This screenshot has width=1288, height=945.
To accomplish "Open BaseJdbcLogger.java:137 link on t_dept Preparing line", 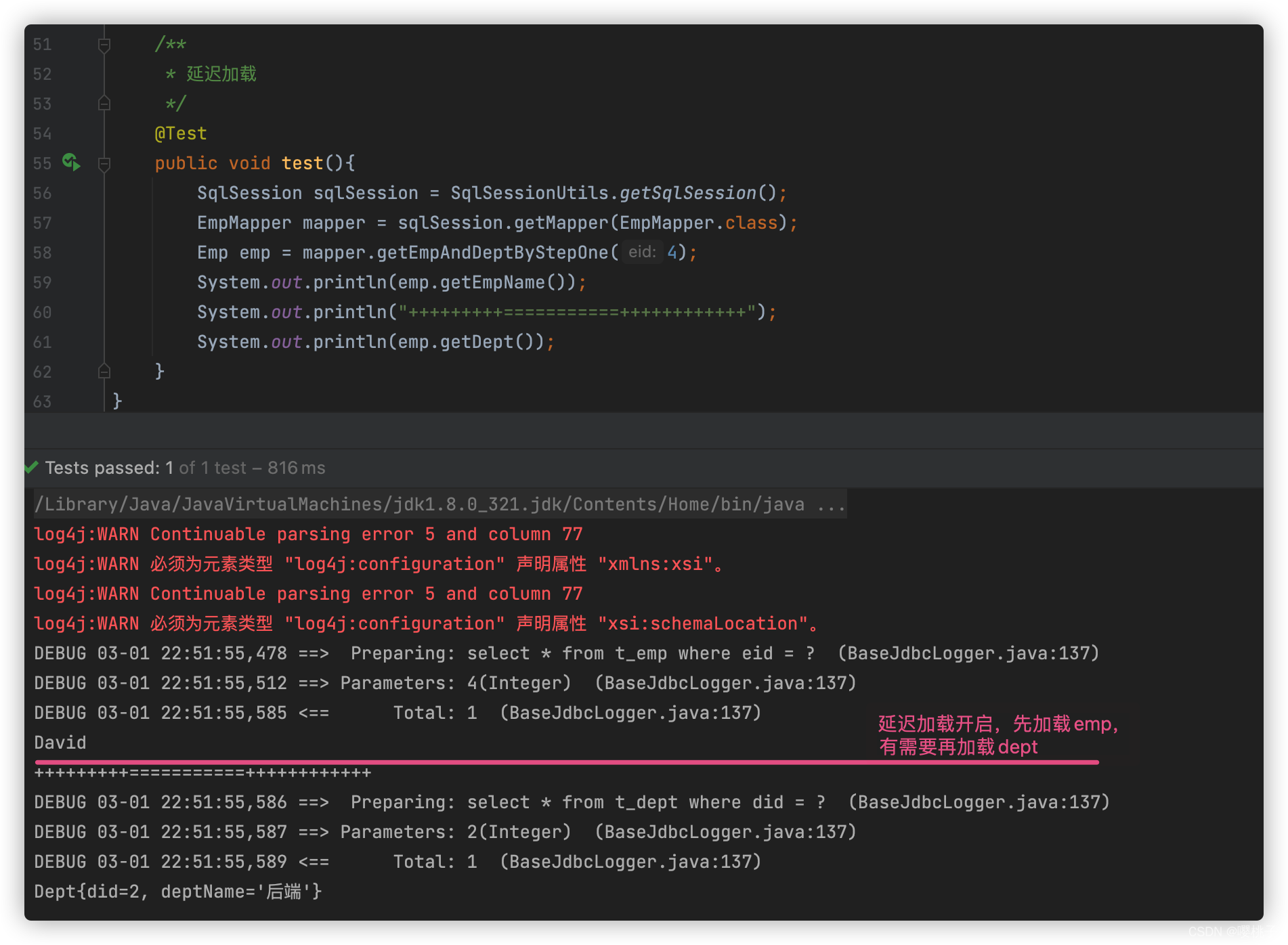I will pos(979,802).
